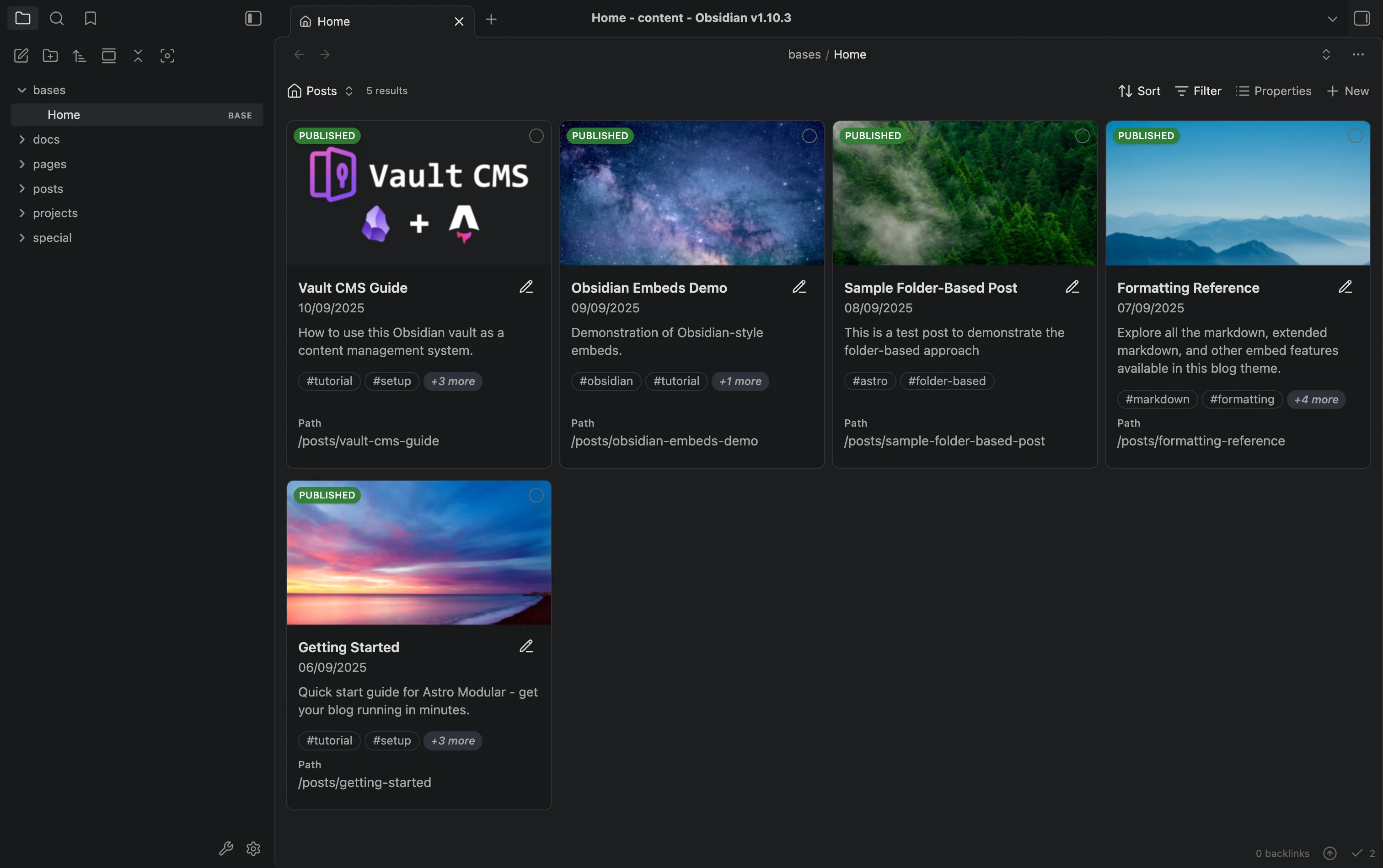Collapse all folders in explorer
The image size is (1383, 868).
click(x=139, y=56)
